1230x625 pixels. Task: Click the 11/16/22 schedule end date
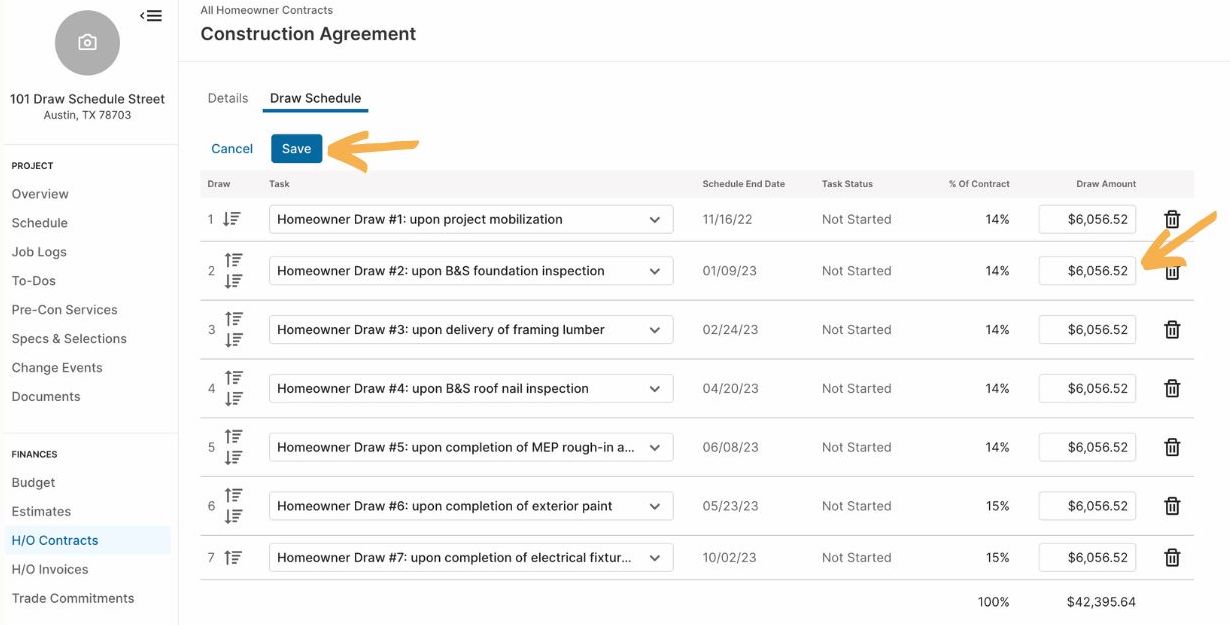point(726,219)
